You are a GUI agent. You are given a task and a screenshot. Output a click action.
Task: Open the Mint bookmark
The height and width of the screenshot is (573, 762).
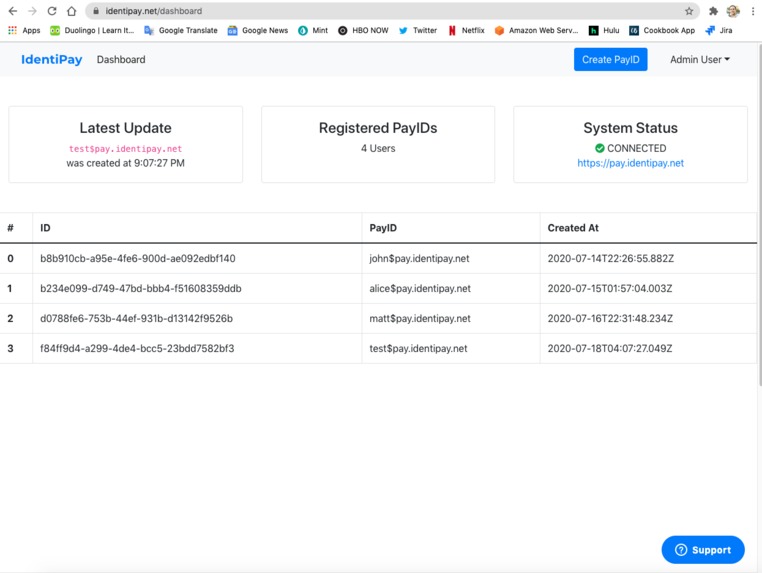click(x=313, y=30)
